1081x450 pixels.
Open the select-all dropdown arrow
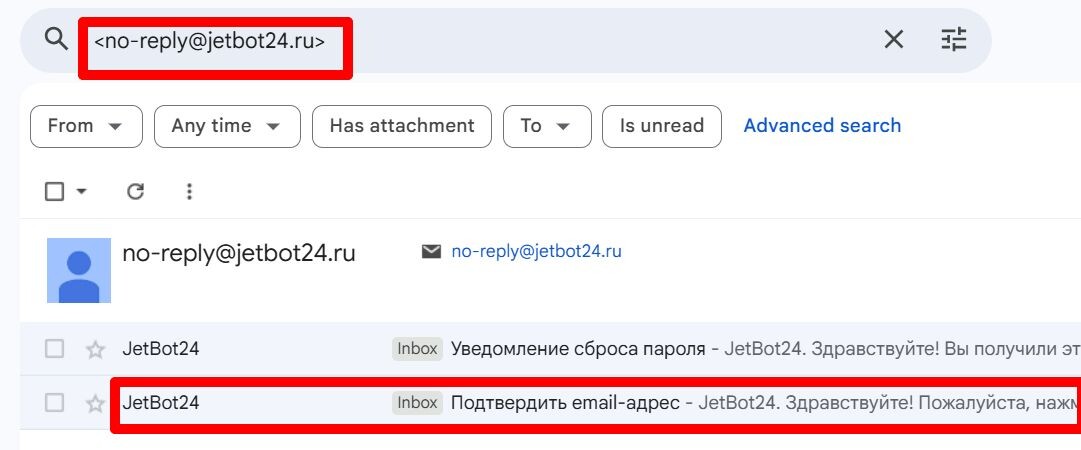click(82, 191)
